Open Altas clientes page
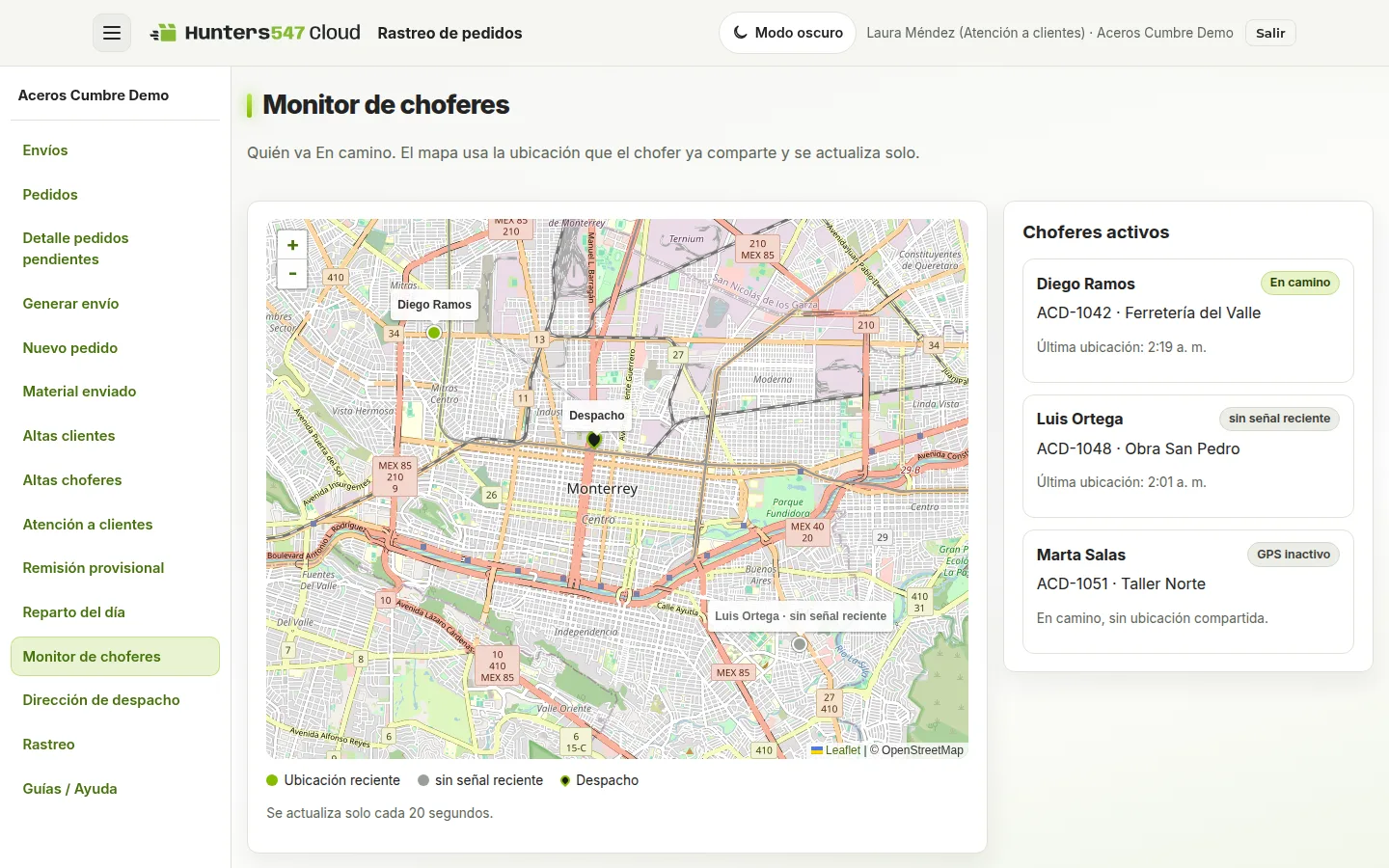The height and width of the screenshot is (868, 1389). point(115,436)
